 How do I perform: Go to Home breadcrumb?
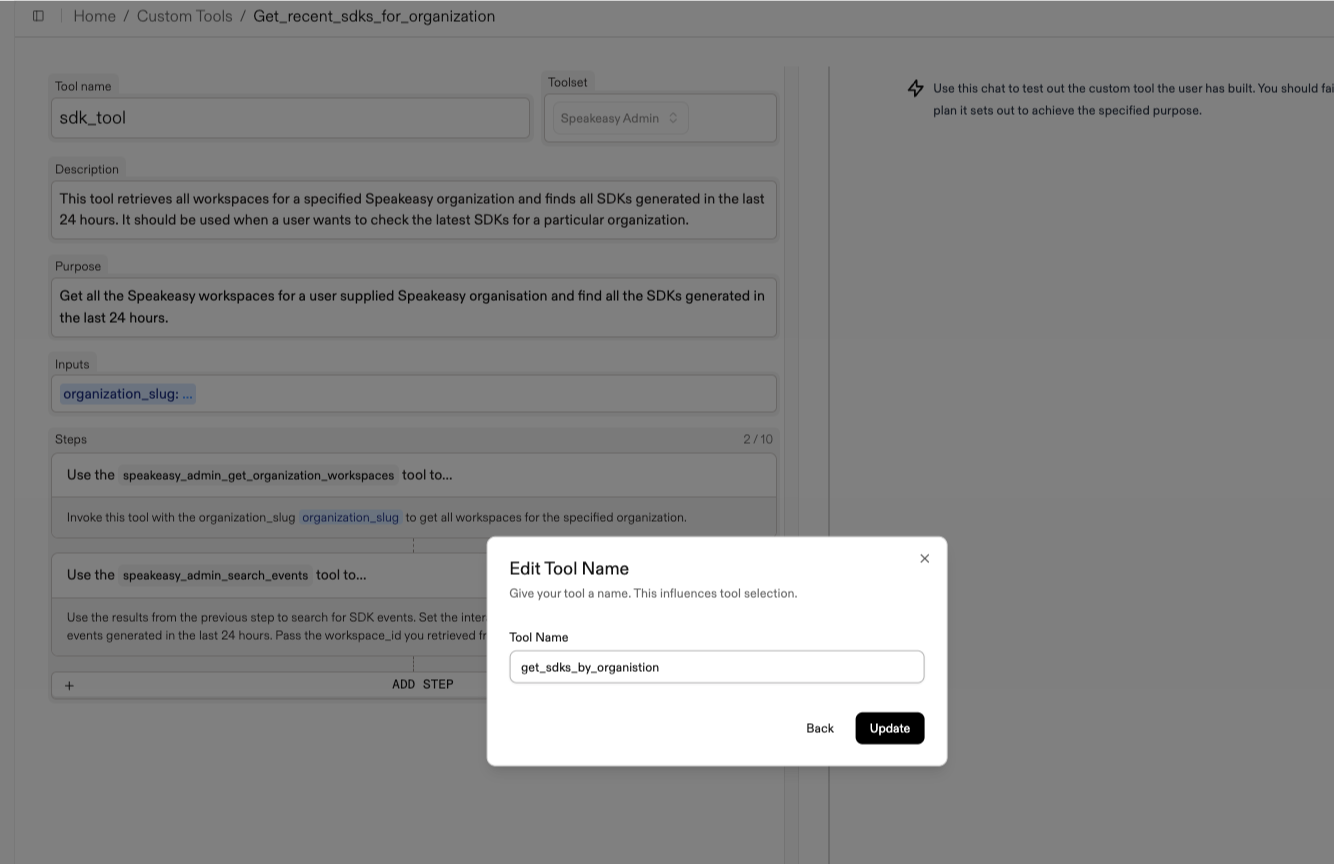[94, 16]
